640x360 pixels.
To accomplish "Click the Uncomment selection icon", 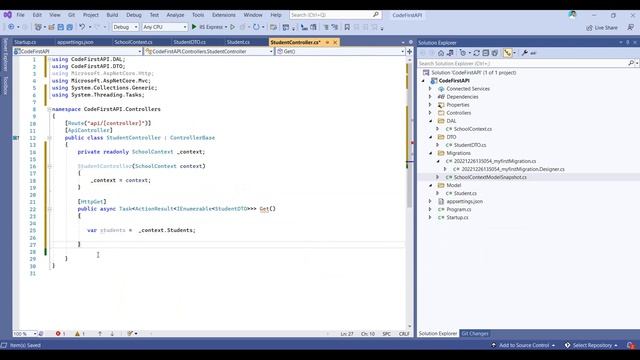I will pos(335,27).
